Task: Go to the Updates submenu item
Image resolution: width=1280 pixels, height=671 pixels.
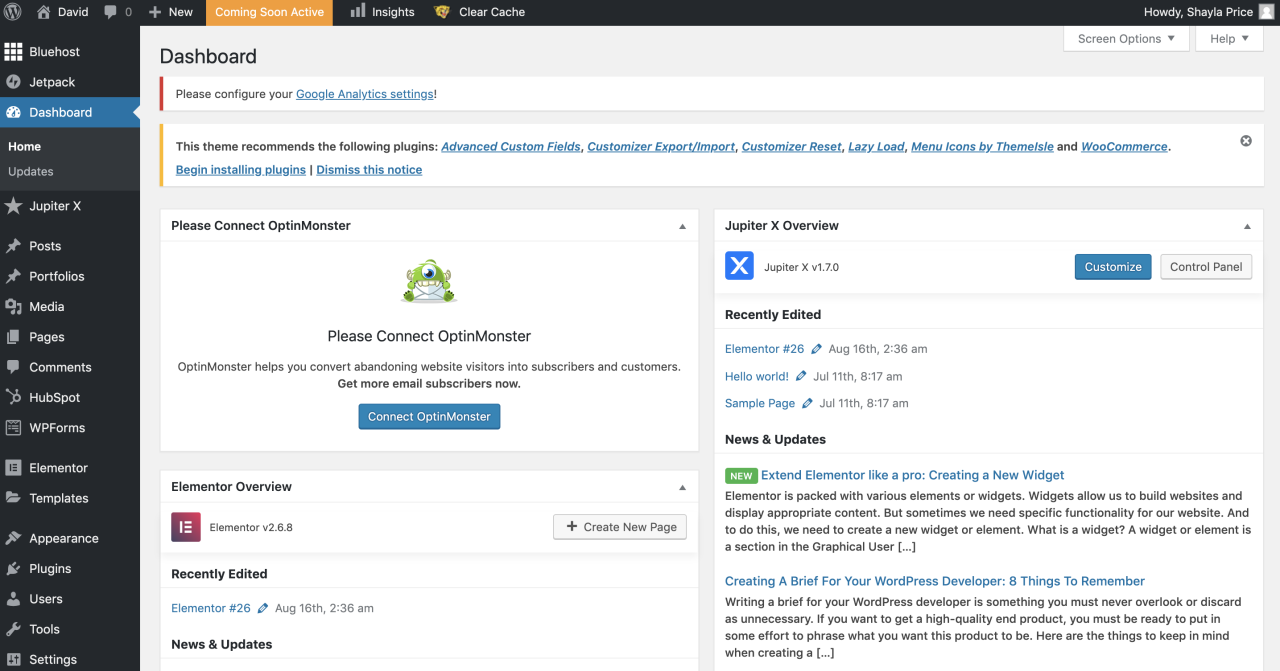Action: (31, 171)
